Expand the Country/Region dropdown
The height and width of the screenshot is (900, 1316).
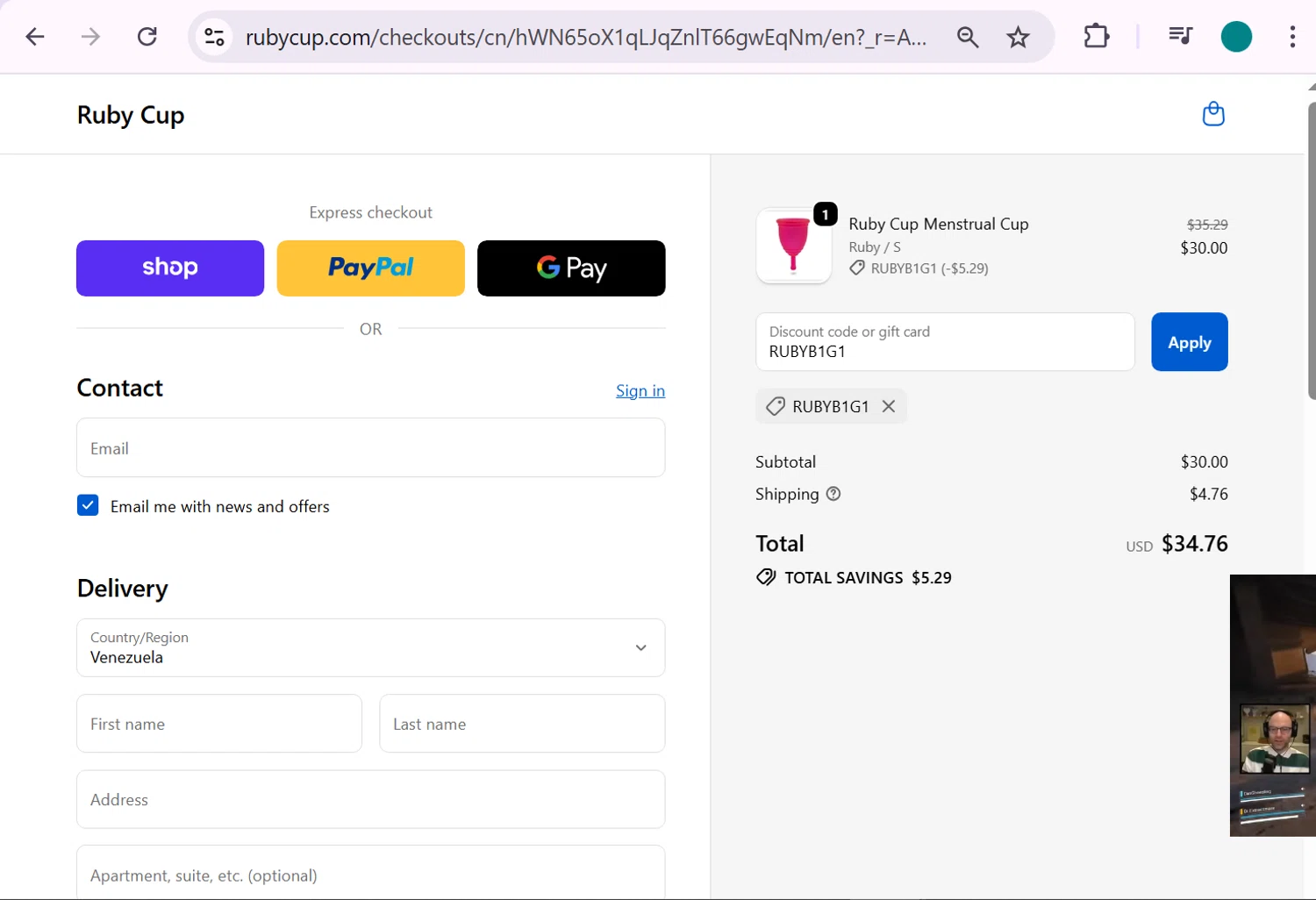click(370, 647)
